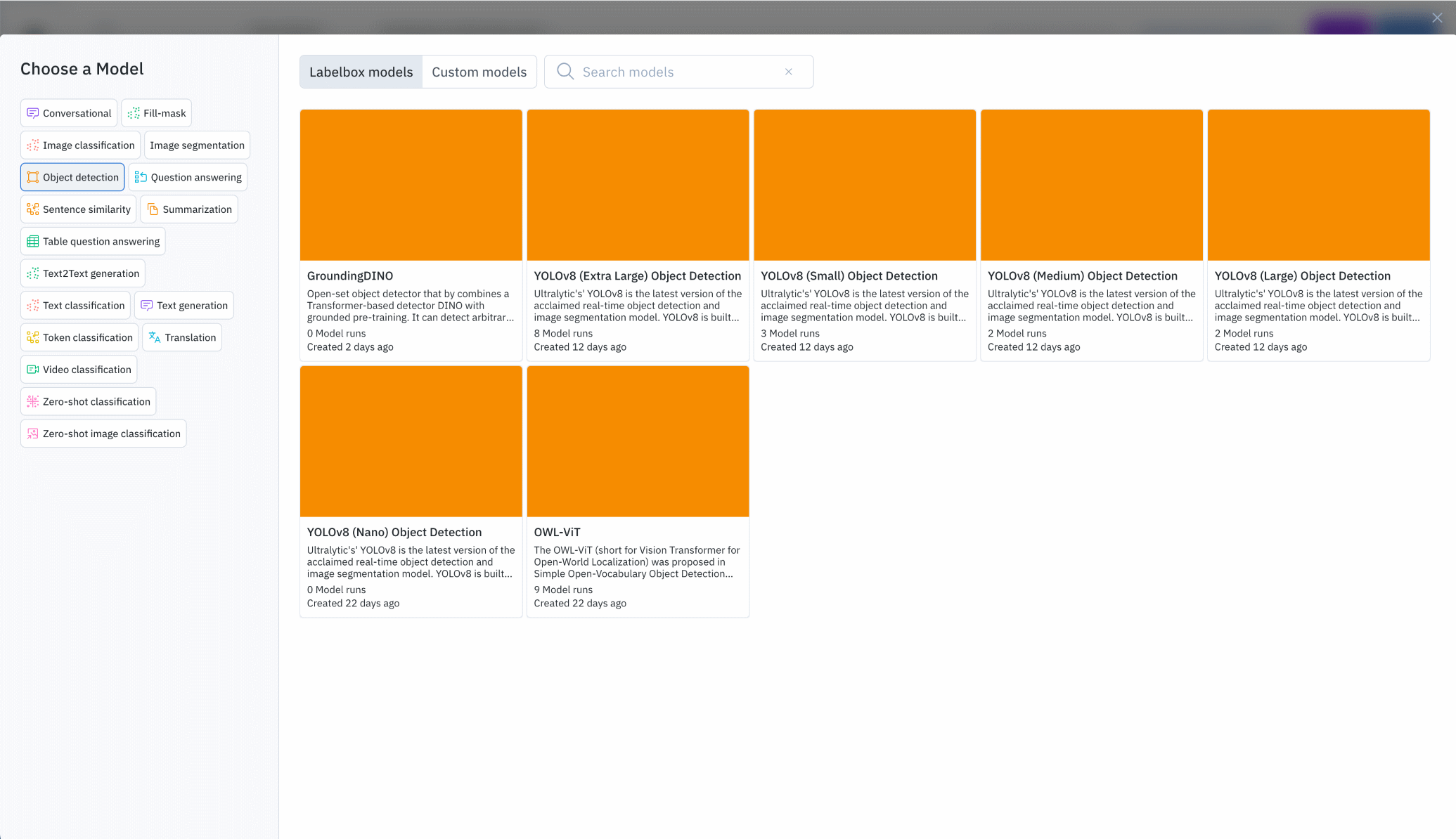The width and height of the screenshot is (1456, 839).
Task: Clear the search models field
Action: pyautogui.click(x=789, y=72)
